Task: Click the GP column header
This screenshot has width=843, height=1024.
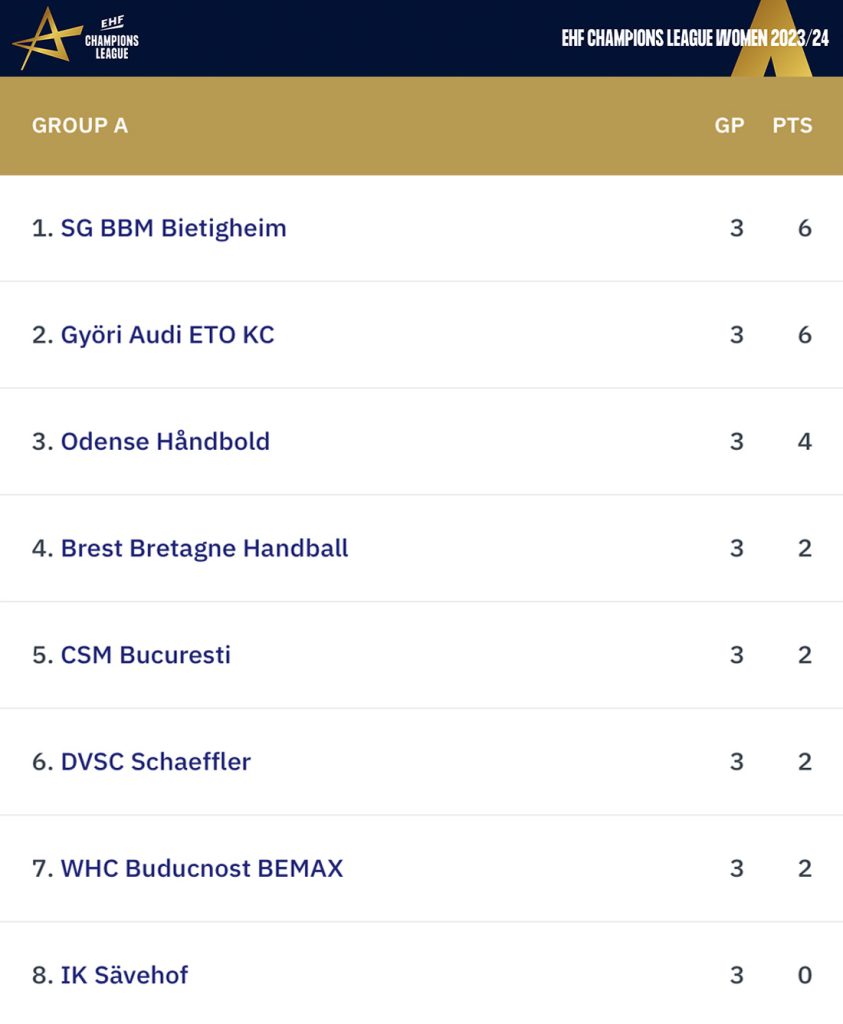Action: coord(729,125)
